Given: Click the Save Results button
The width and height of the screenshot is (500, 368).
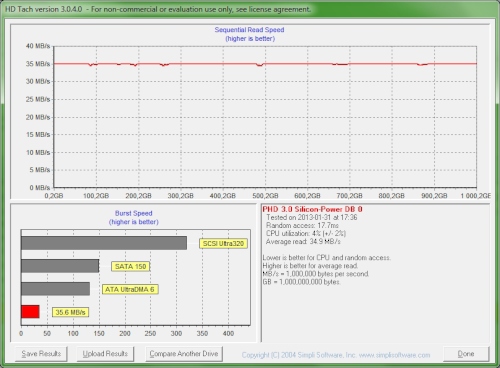Looking at the screenshot, I should tap(41, 354).
